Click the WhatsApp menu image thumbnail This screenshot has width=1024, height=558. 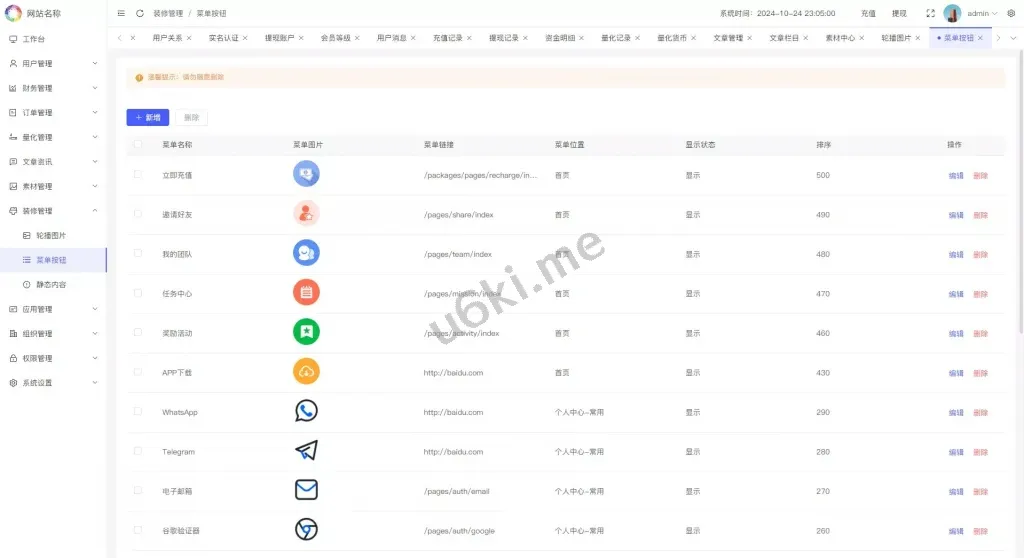pos(306,411)
